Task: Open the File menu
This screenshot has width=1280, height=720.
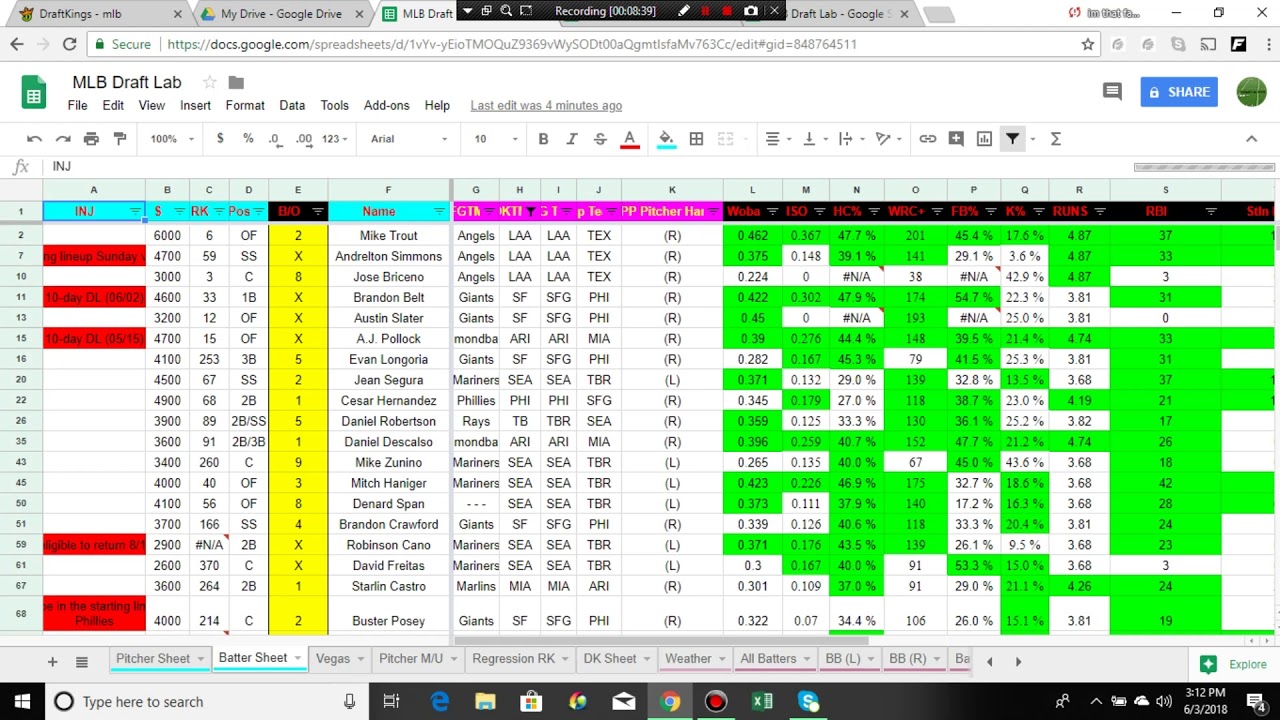Action: (77, 105)
